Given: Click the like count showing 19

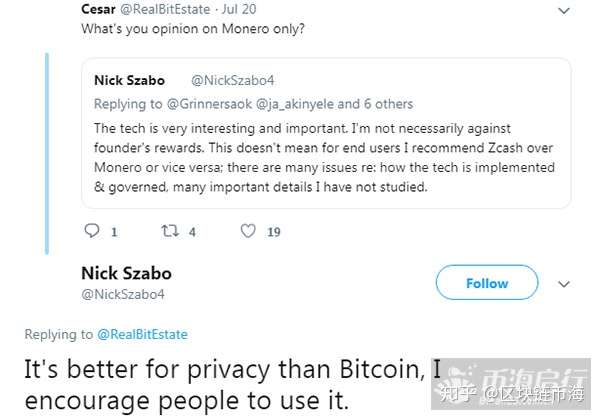Looking at the screenshot, I should click(274, 232).
